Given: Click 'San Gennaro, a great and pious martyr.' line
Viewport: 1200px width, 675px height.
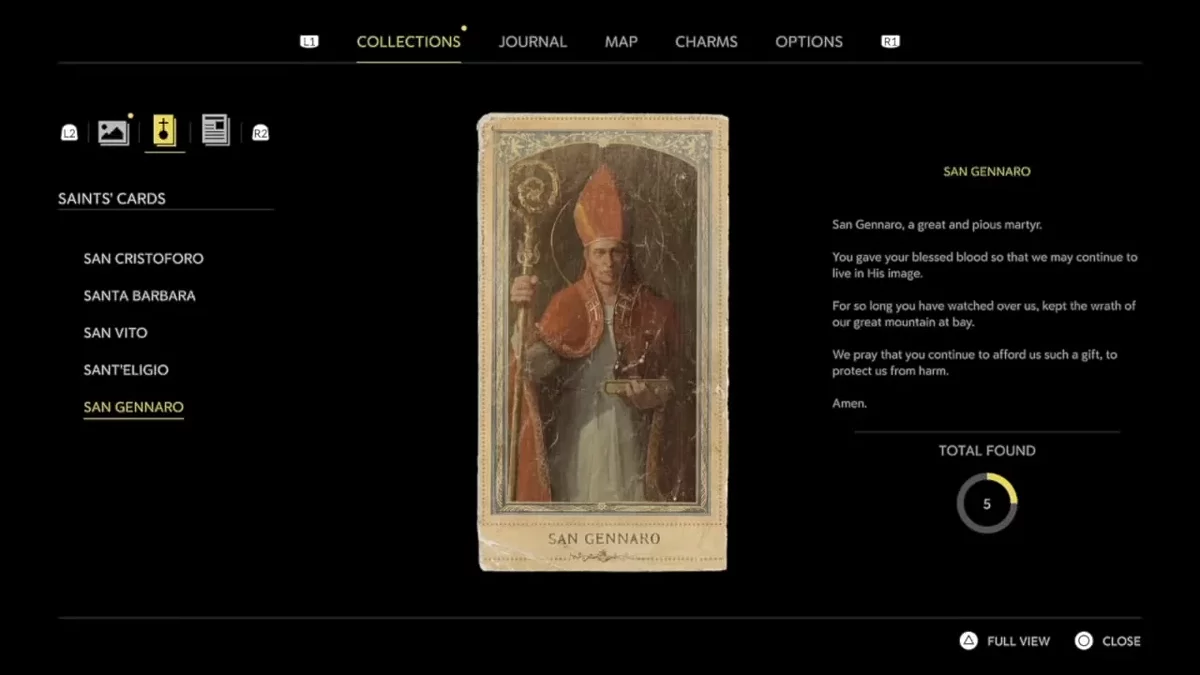Looking at the screenshot, I should click(x=937, y=225).
